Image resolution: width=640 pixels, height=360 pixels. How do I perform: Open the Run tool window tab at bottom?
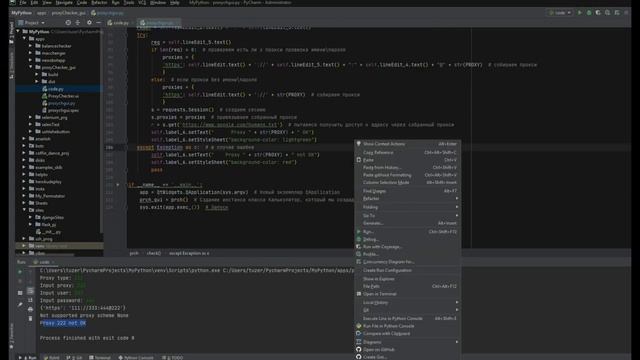point(28,357)
